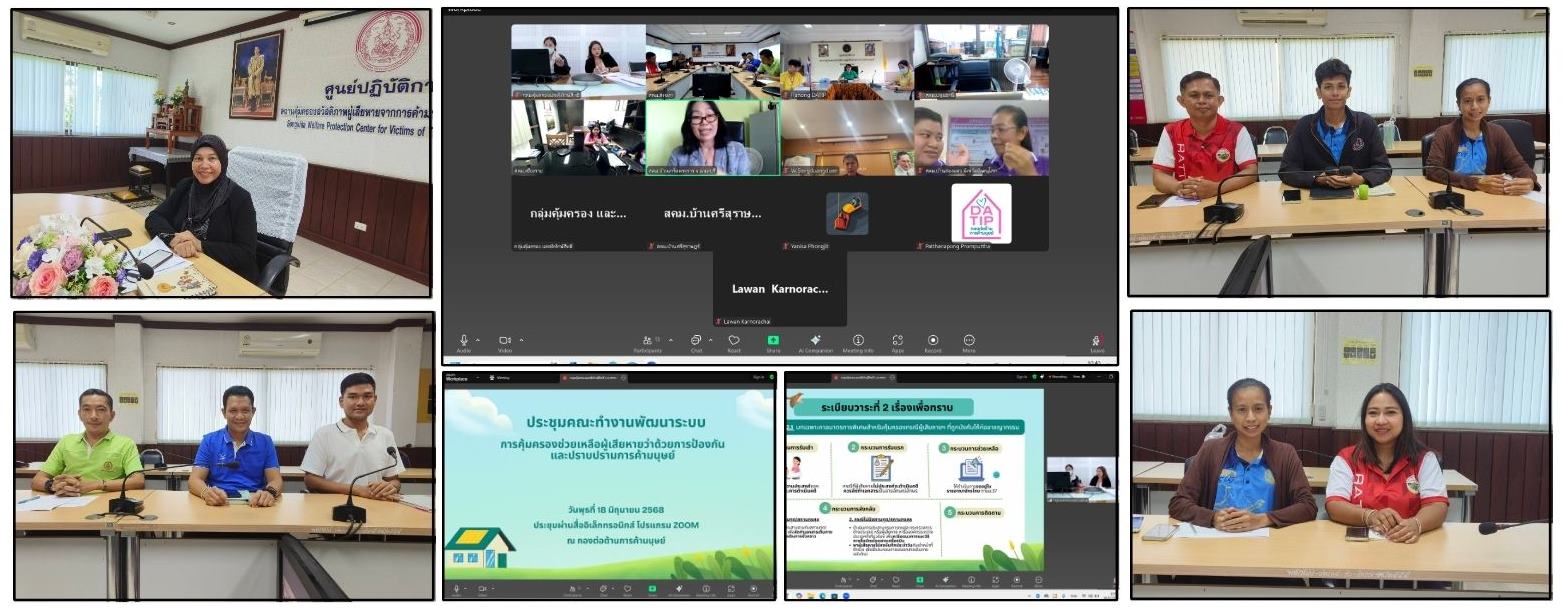Image resolution: width=1563 pixels, height=613 pixels.
Task: Open React heart in the gallery Zoom window
Action: pyautogui.click(x=734, y=342)
